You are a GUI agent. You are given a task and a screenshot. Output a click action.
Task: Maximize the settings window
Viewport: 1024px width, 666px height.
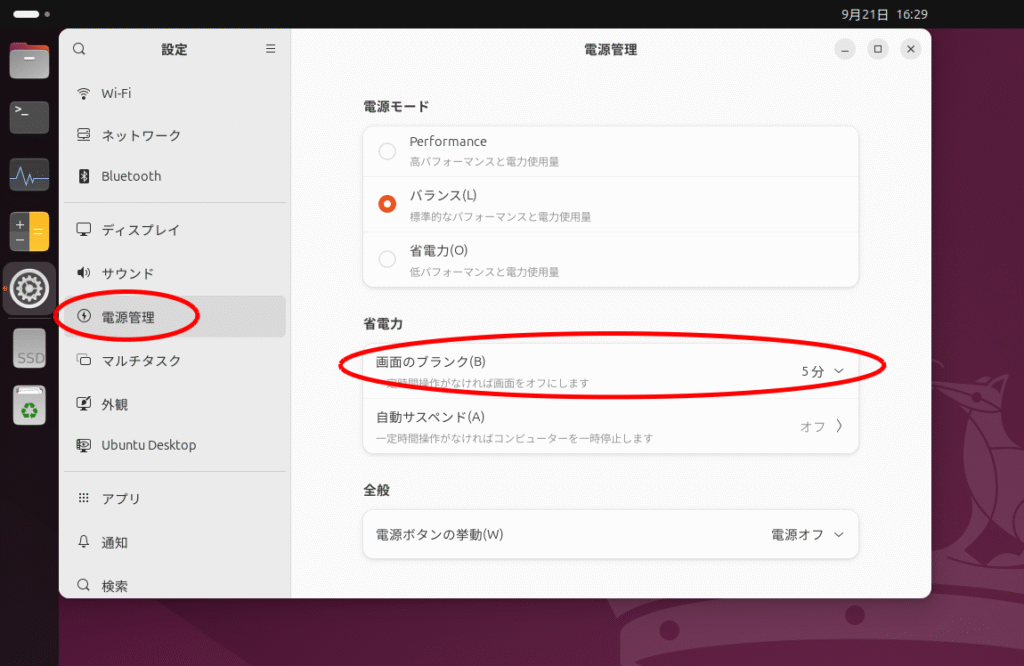coord(878,49)
